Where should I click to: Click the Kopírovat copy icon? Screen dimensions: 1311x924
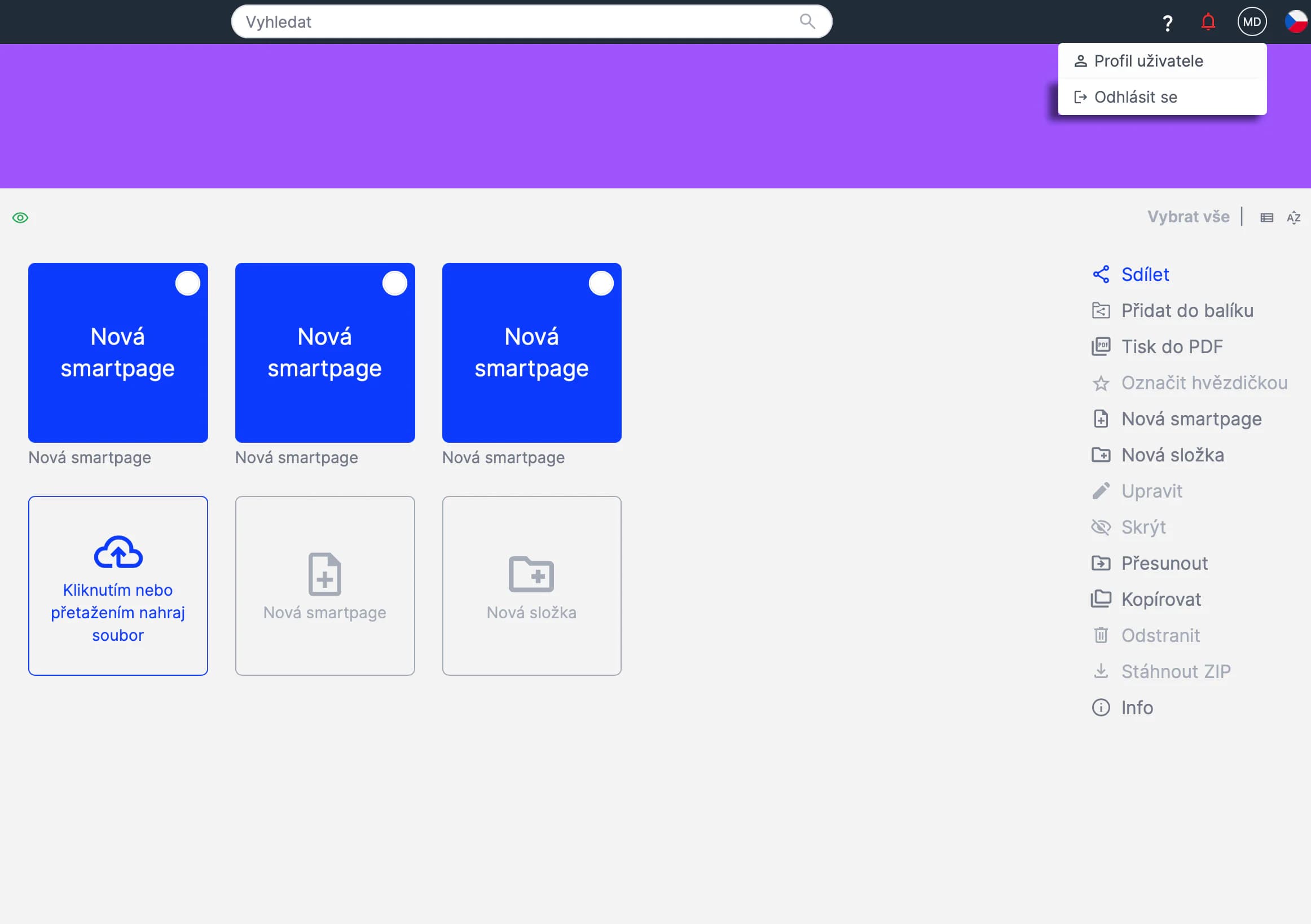click(1100, 599)
